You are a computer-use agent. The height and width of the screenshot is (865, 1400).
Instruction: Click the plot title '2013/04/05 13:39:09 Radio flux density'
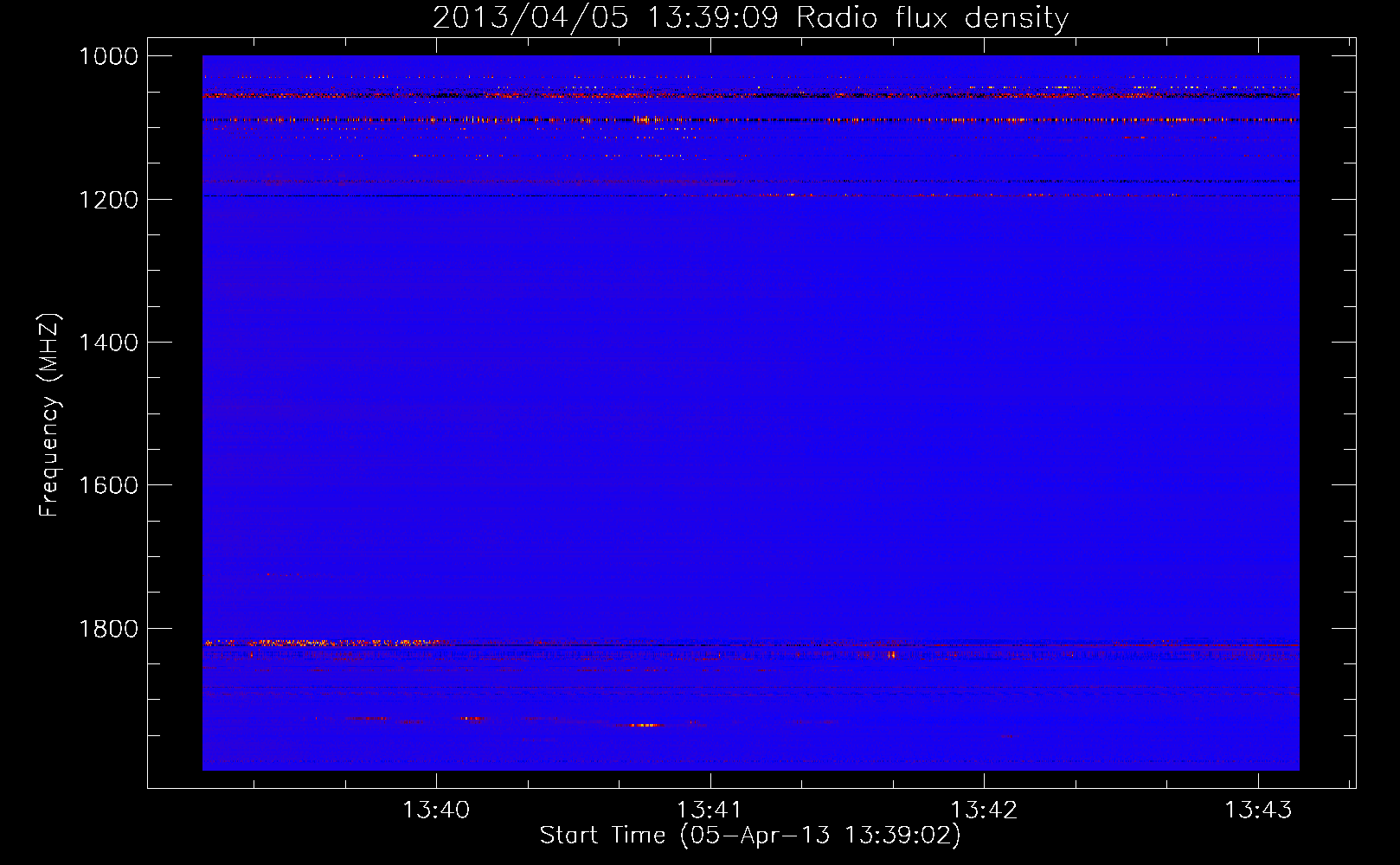tap(750, 18)
